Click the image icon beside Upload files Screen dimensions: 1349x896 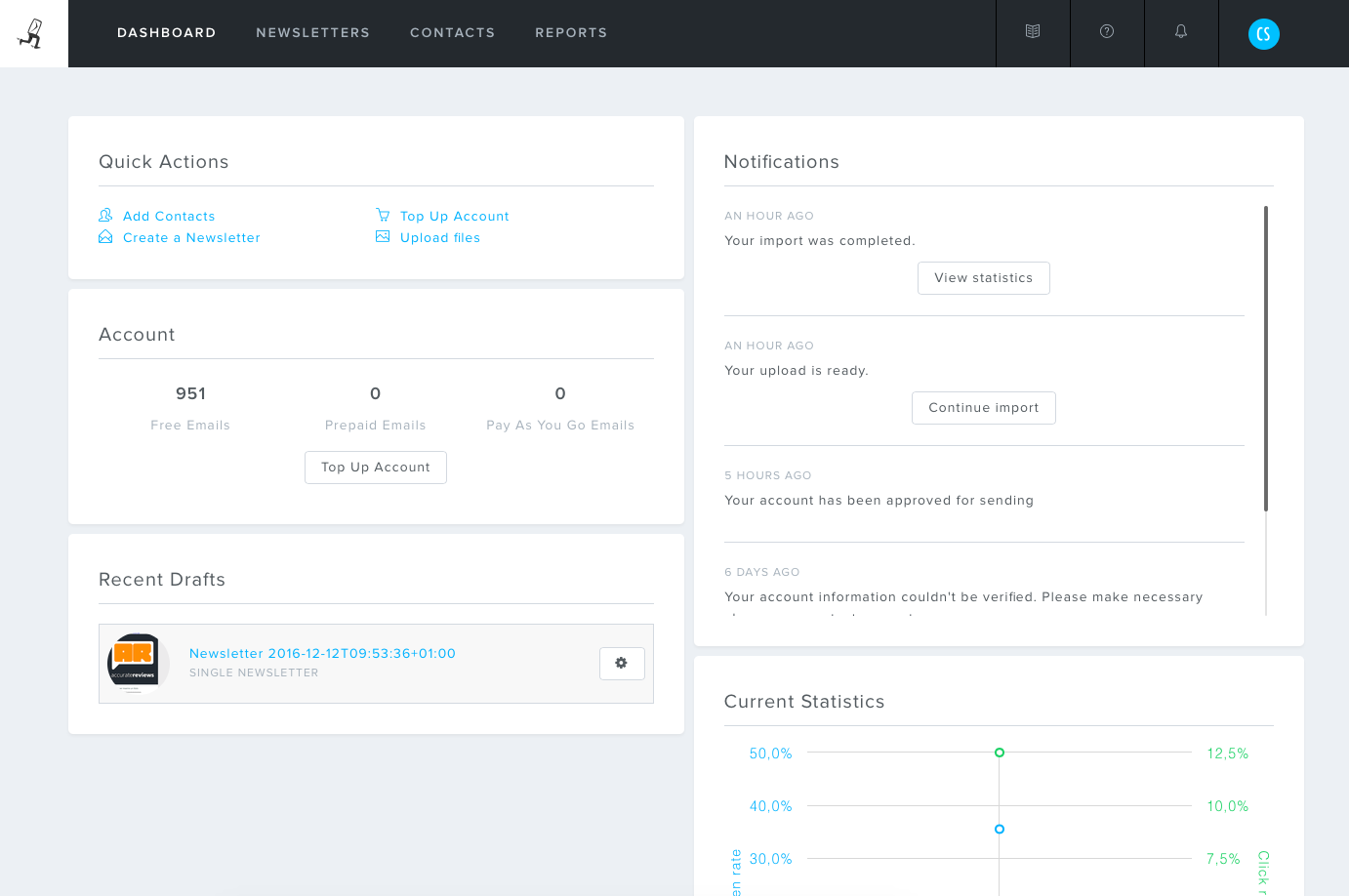coord(383,237)
